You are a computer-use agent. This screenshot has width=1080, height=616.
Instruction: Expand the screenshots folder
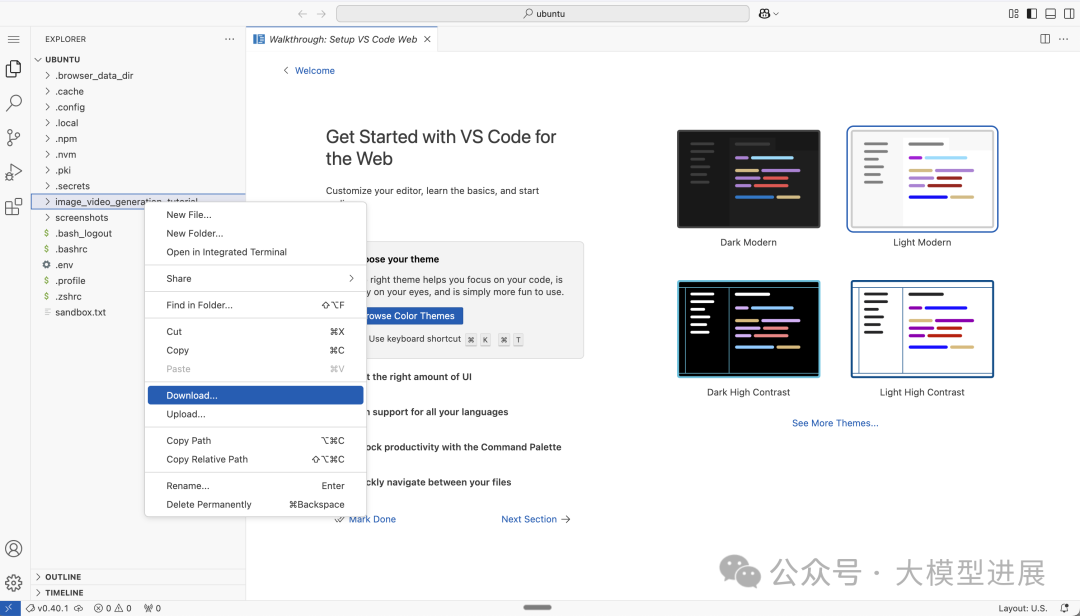tap(81, 218)
